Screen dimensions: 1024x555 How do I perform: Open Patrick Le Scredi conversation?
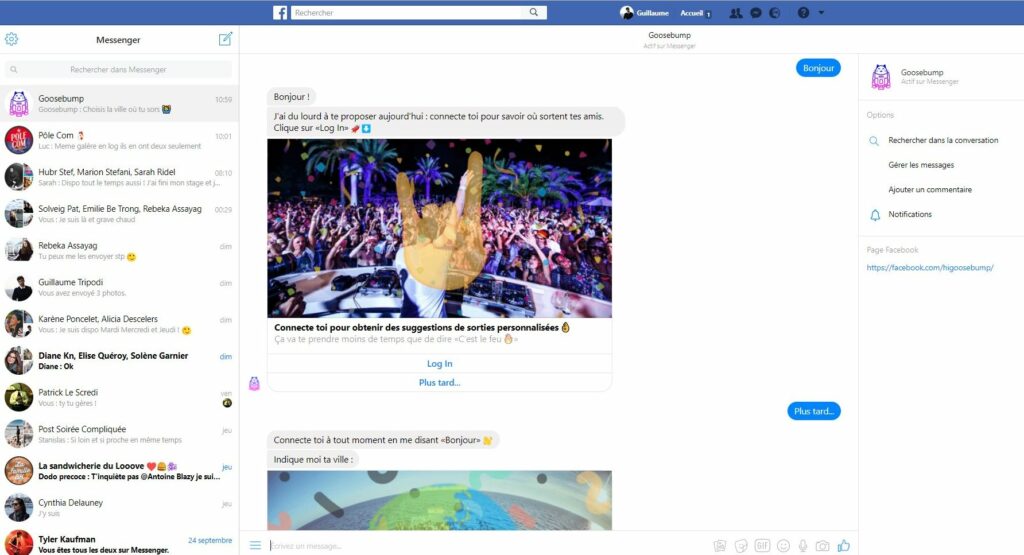tap(120, 397)
